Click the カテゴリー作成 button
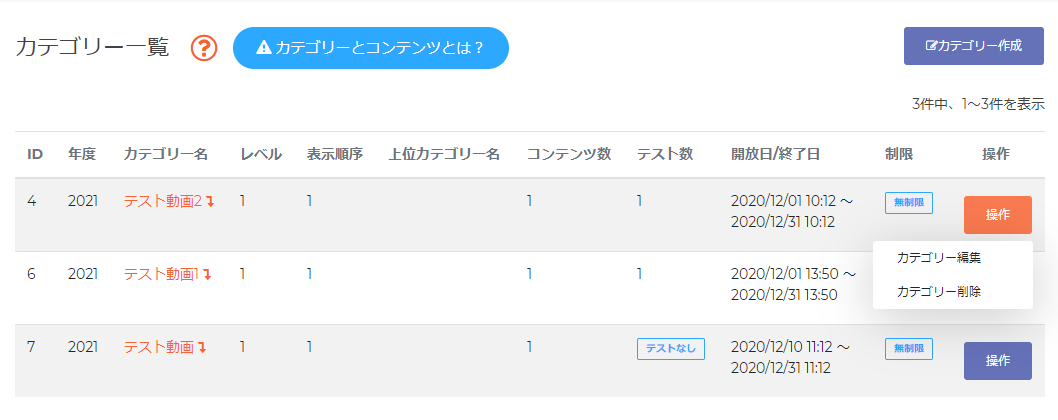 tap(974, 46)
